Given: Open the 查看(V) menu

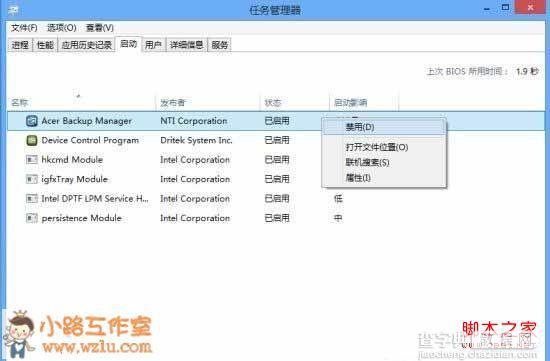Looking at the screenshot, I should tap(100, 28).
